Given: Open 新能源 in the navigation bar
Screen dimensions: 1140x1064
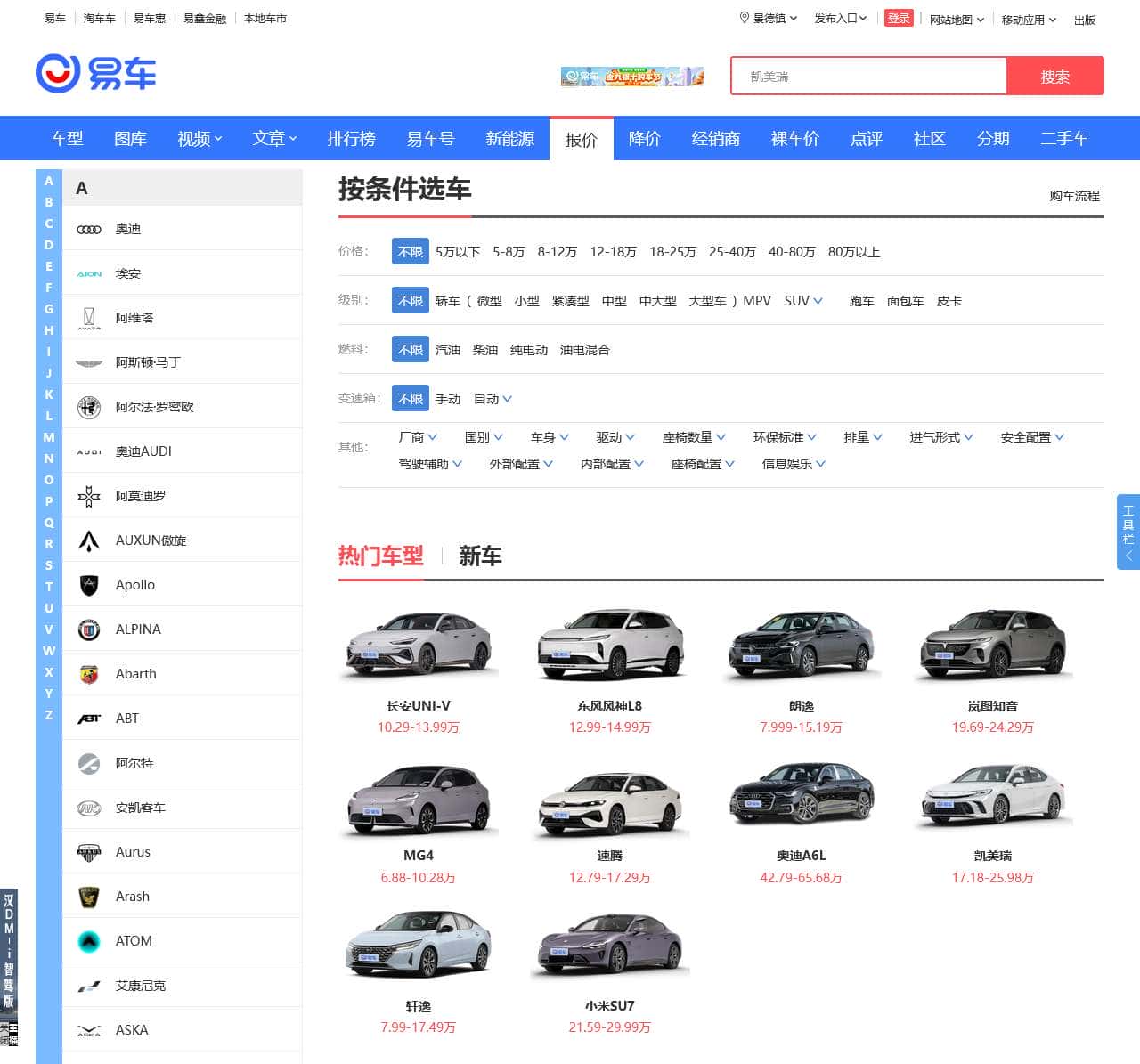Looking at the screenshot, I should pos(509,139).
